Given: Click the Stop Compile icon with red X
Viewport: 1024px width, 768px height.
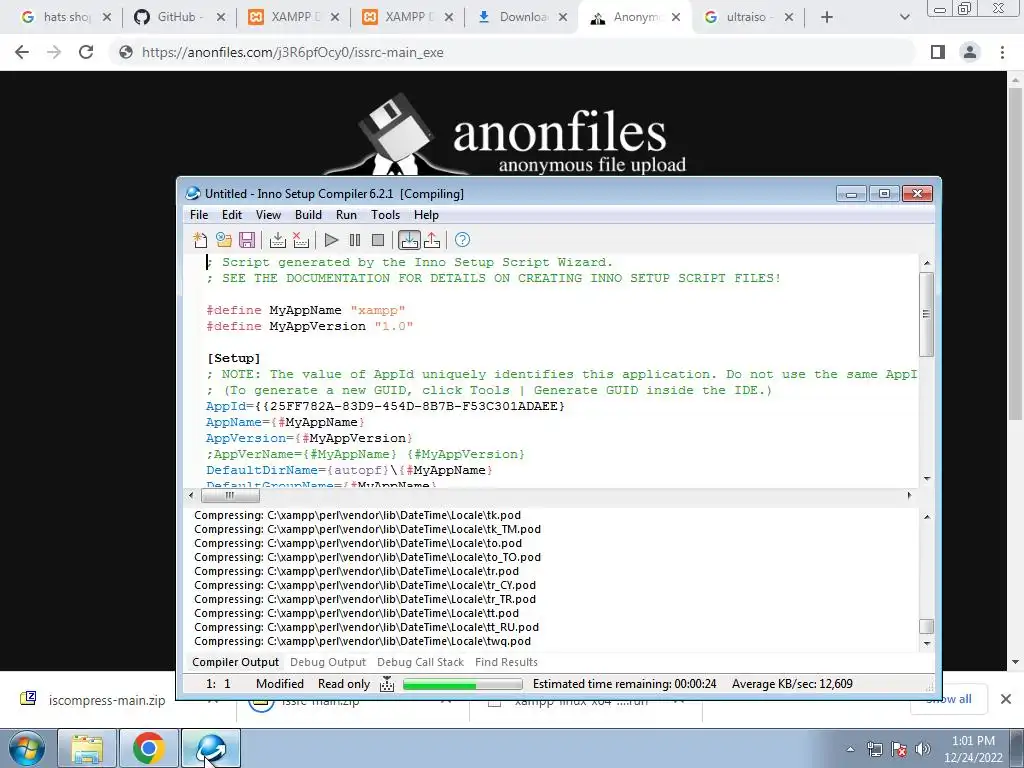Looking at the screenshot, I should (301, 240).
